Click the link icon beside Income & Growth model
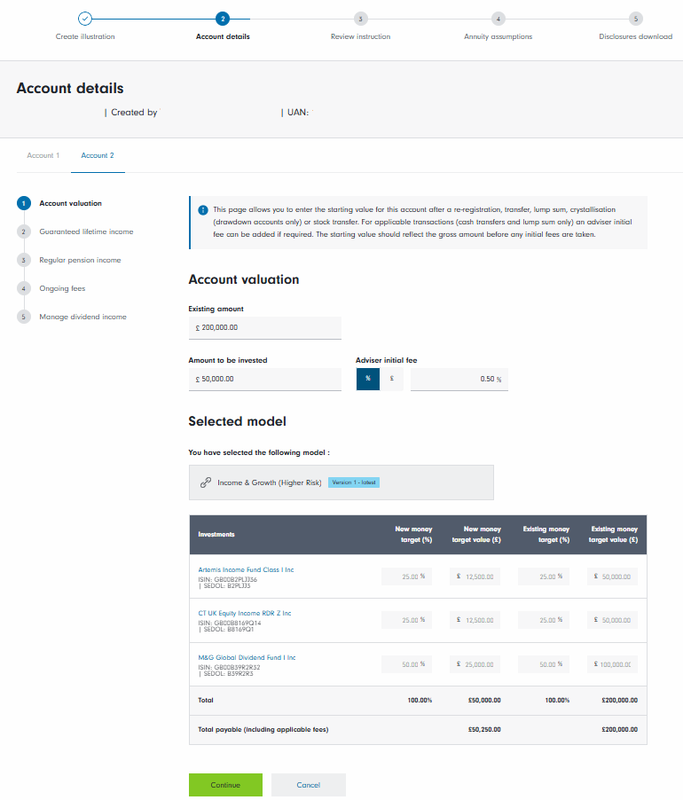 (206, 482)
